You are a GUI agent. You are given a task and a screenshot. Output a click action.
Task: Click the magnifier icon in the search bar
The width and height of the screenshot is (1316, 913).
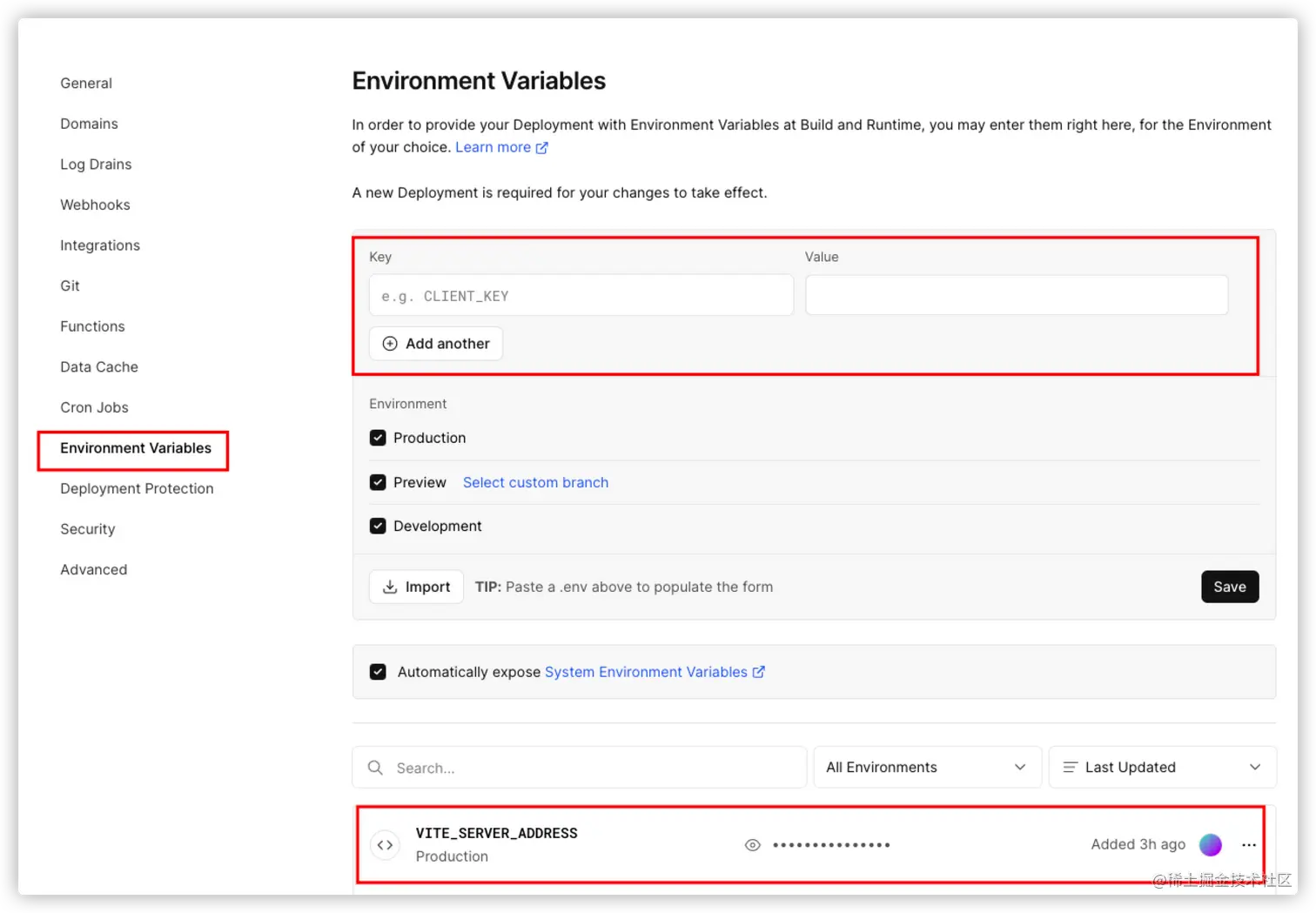coord(375,768)
